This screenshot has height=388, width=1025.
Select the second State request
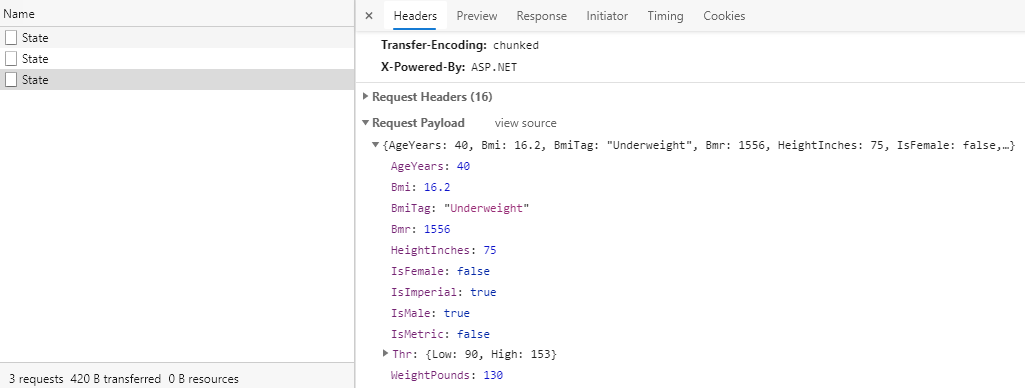click(x=176, y=59)
